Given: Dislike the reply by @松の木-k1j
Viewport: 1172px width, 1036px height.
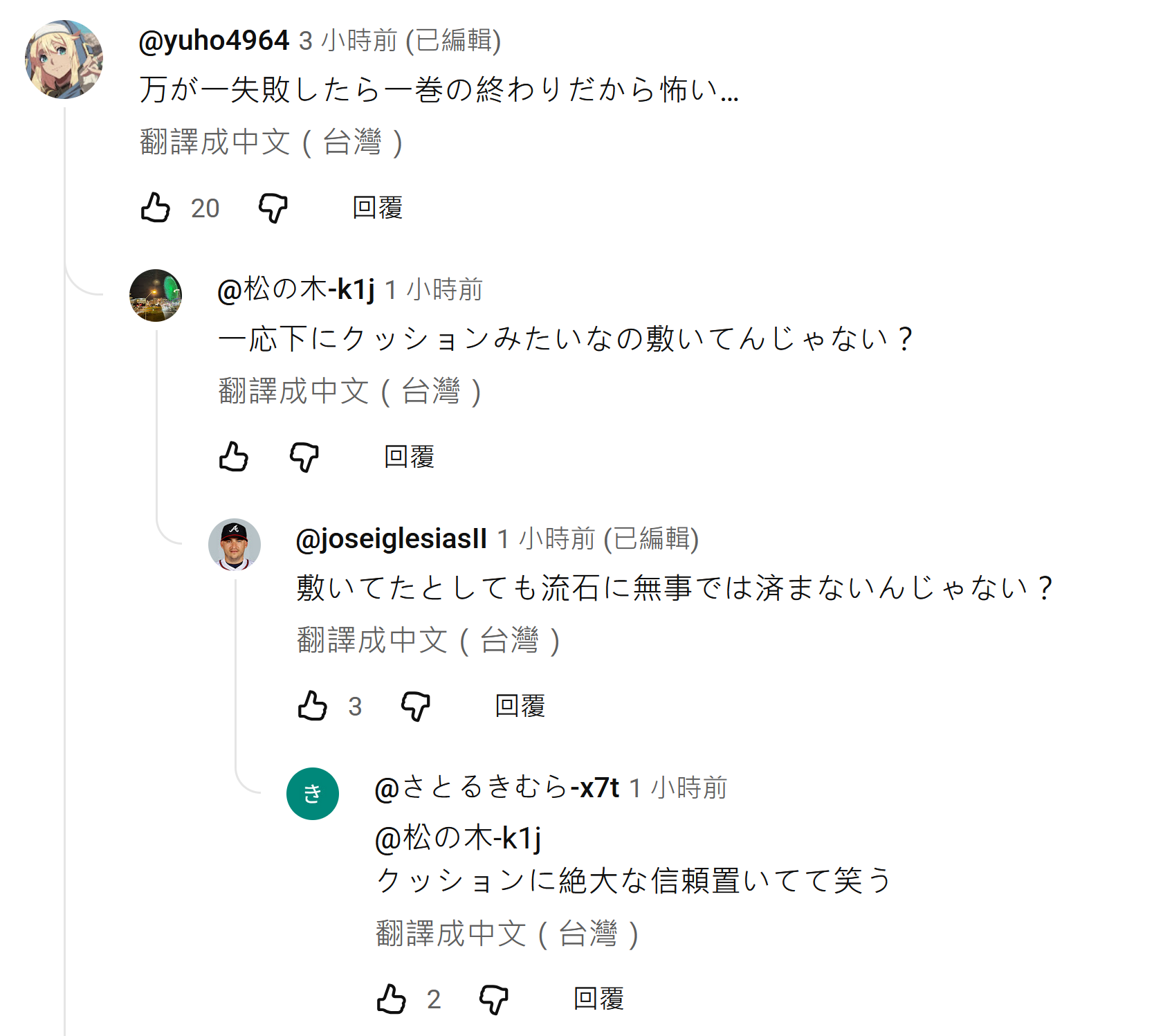Looking at the screenshot, I should click(304, 457).
